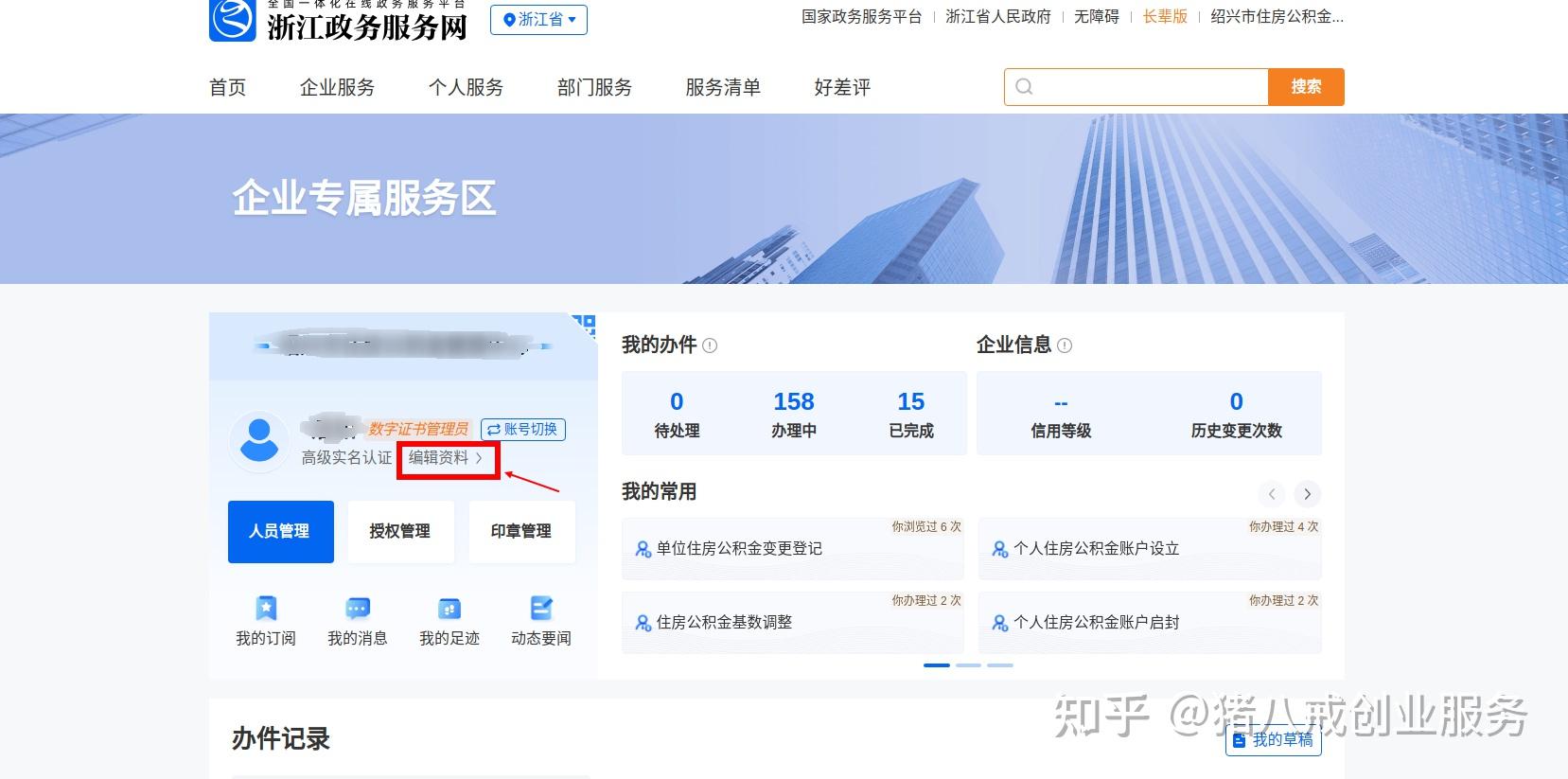Viewport: 1568px width, 779px height.
Task: Click 账号切换 account switch button
Action: pyautogui.click(x=522, y=430)
